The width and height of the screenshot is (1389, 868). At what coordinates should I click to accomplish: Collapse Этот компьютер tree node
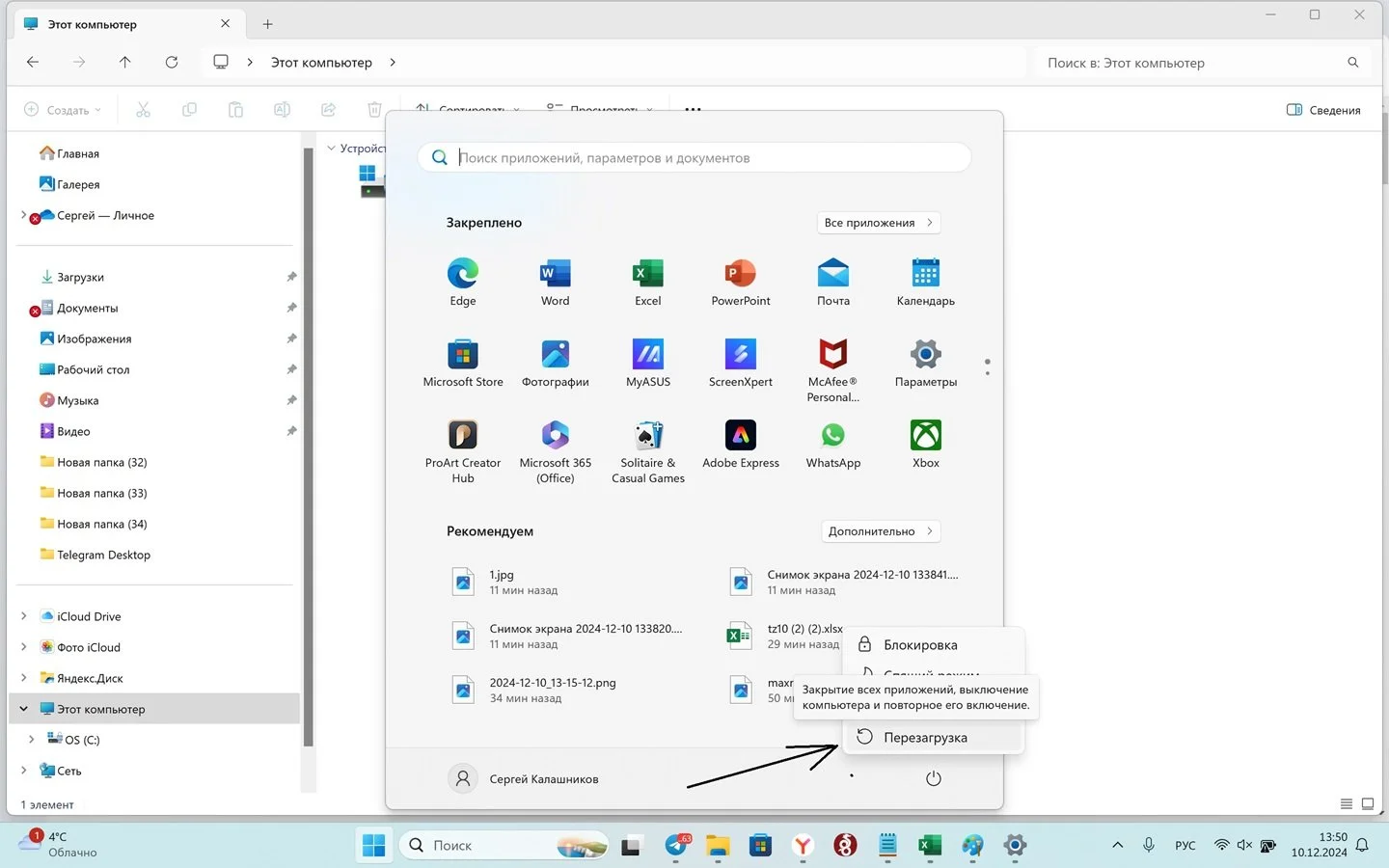click(x=23, y=709)
